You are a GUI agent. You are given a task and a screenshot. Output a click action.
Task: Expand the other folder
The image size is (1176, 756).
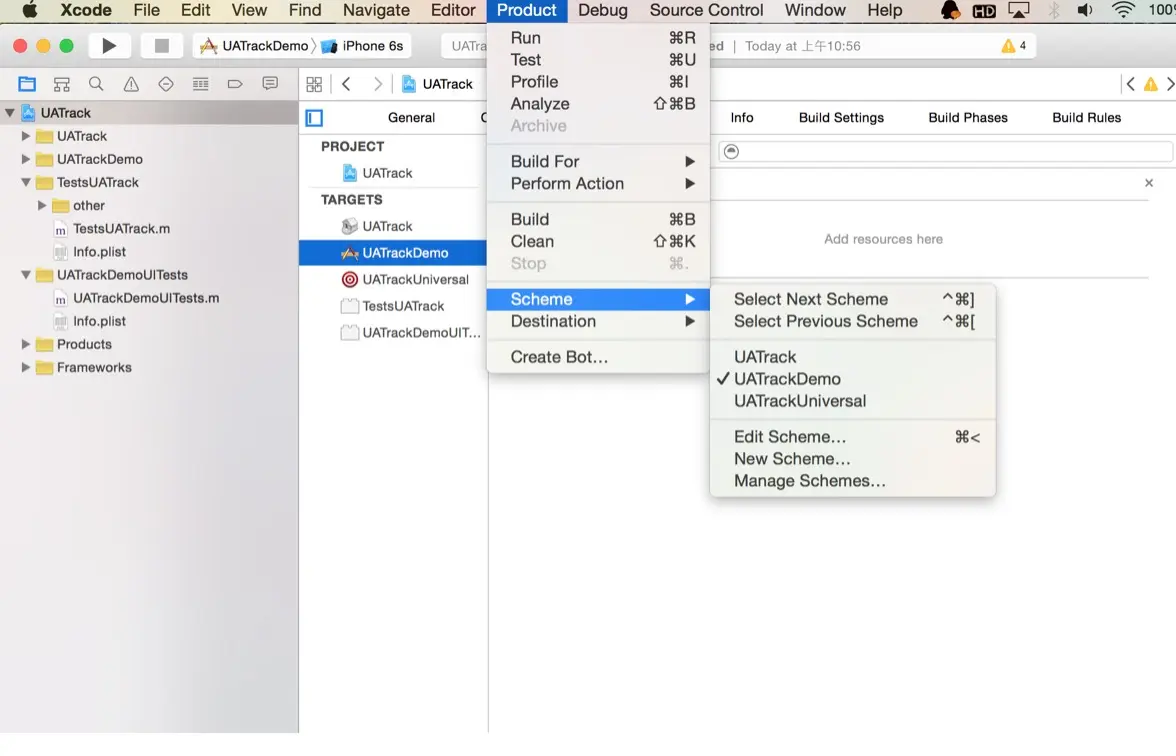pos(42,206)
